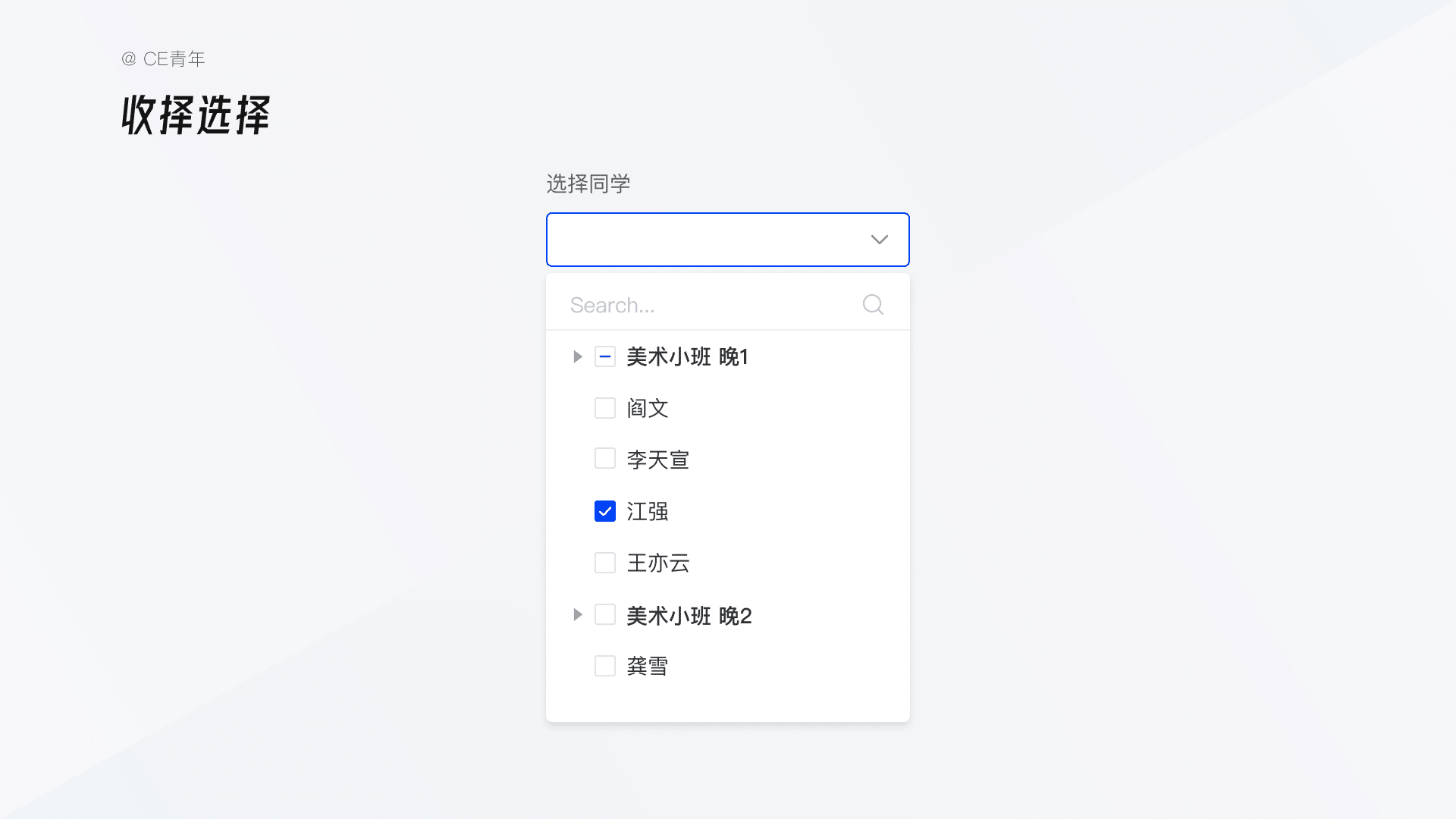The width and height of the screenshot is (1456, 819).
Task: Check the box next to 王亦云
Action: (605, 563)
